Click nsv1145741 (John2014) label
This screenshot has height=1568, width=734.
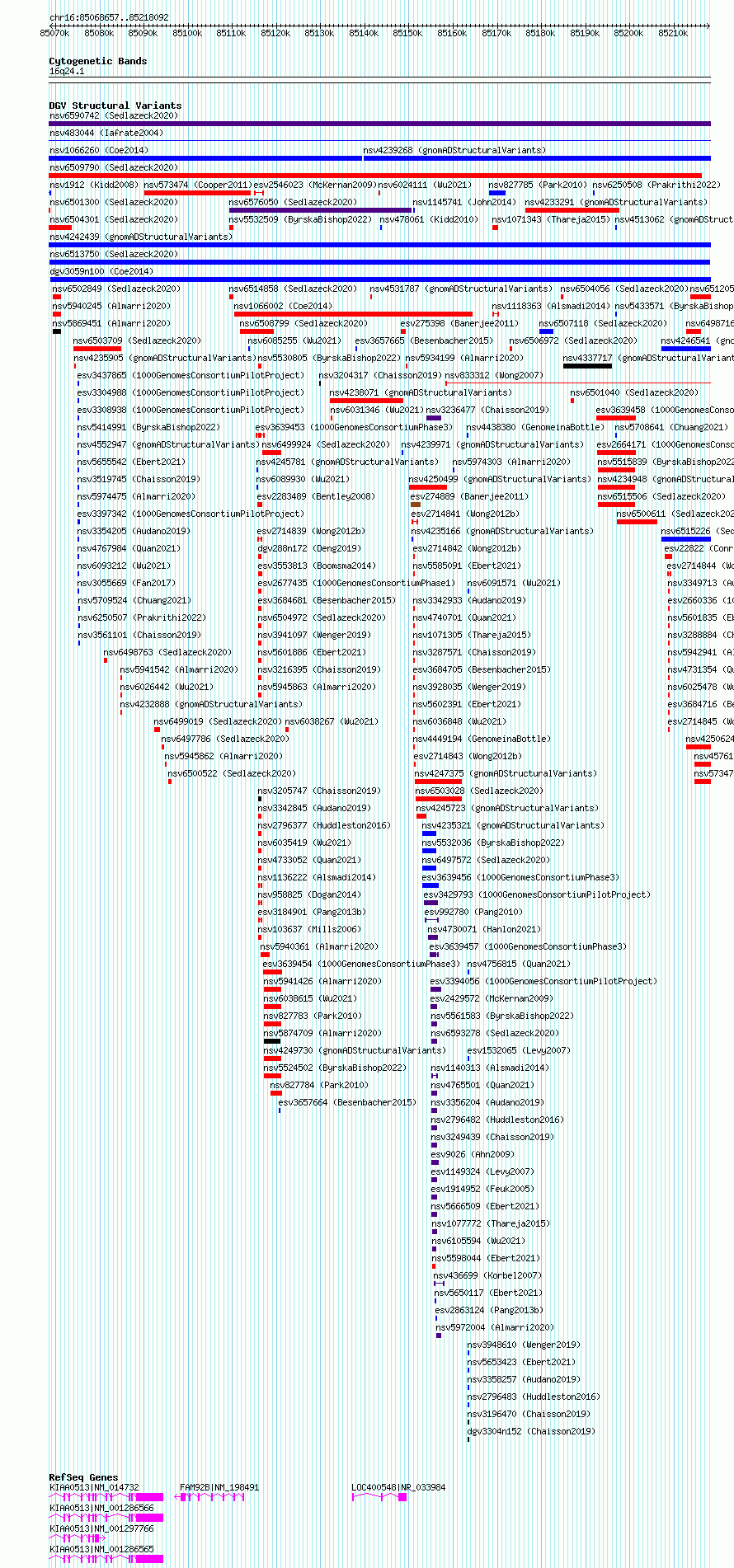pos(463,203)
